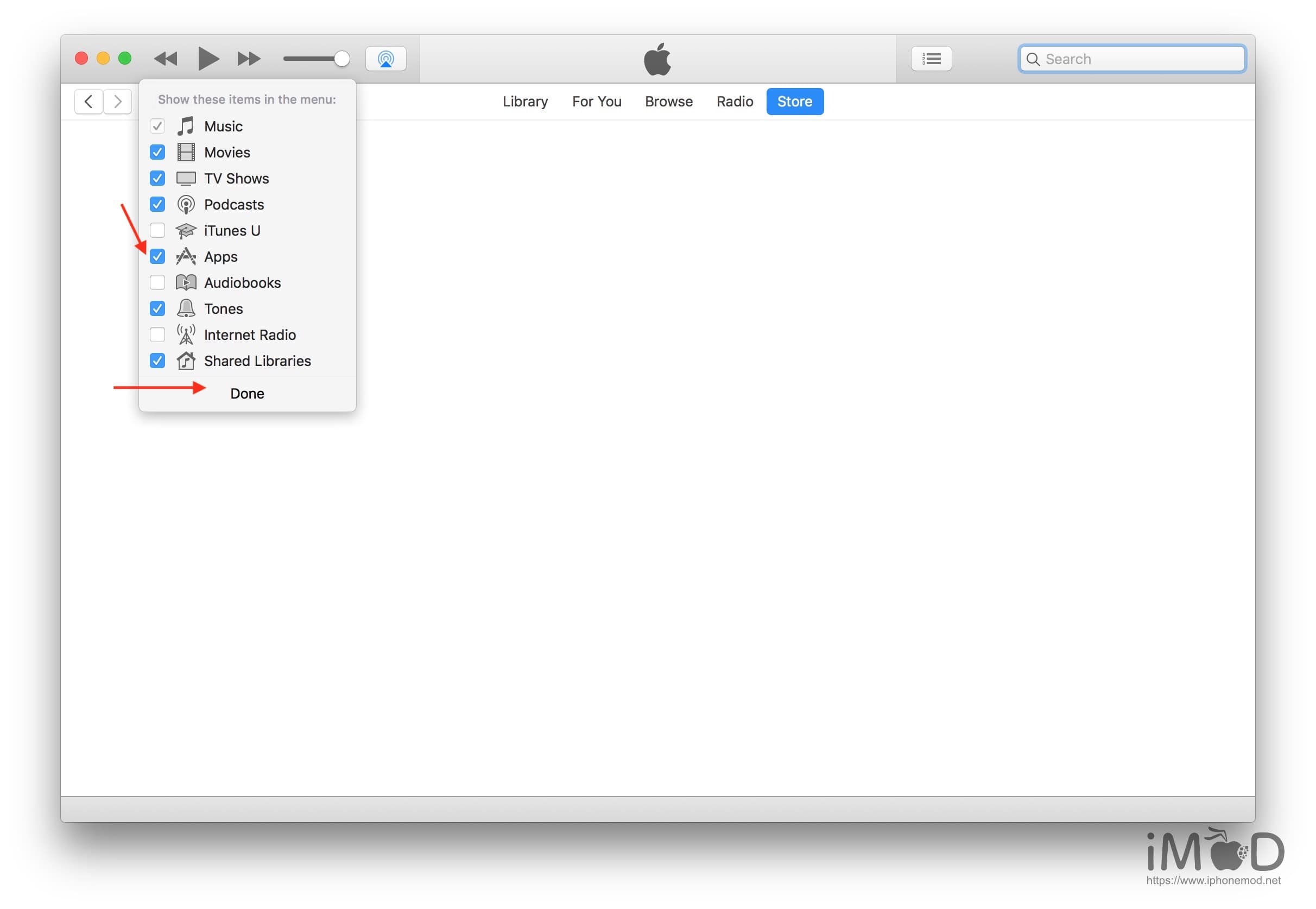Click the back navigation chevron

(x=88, y=102)
